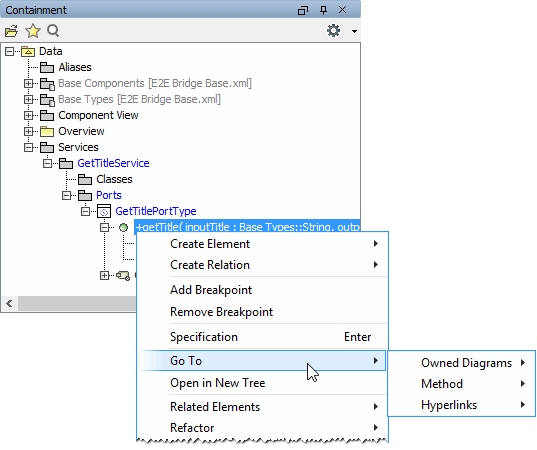Expand the Base Components node

(x=28, y=83)
